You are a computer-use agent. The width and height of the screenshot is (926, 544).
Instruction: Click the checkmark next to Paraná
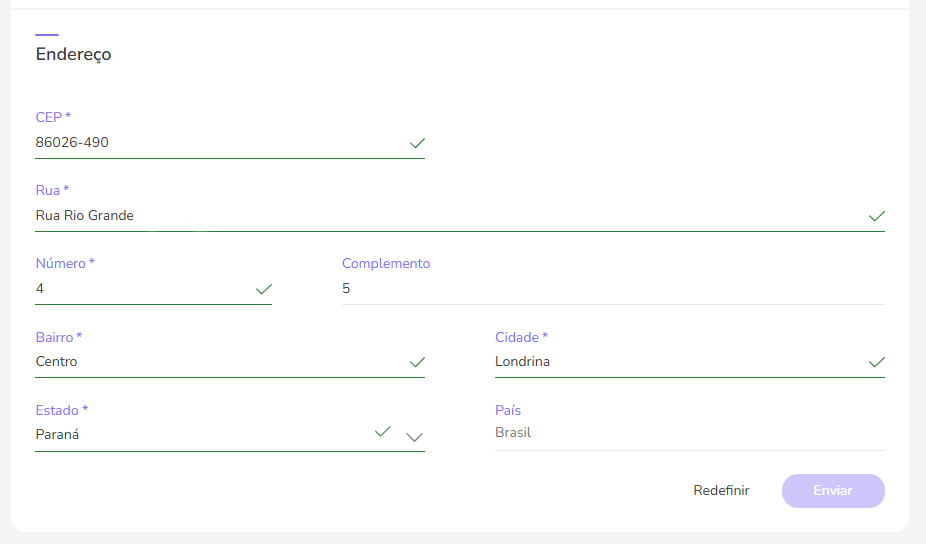tap(382, 432)
